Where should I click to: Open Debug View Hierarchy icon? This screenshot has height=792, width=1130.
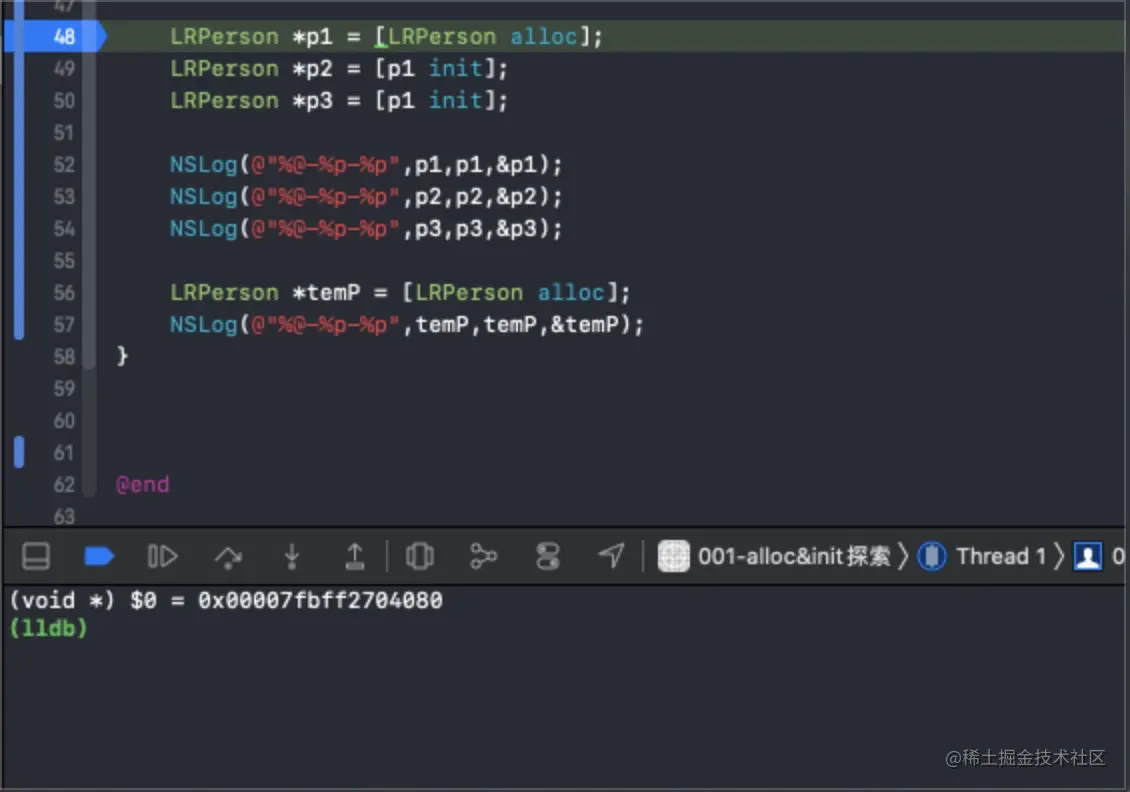pos(419,556)
